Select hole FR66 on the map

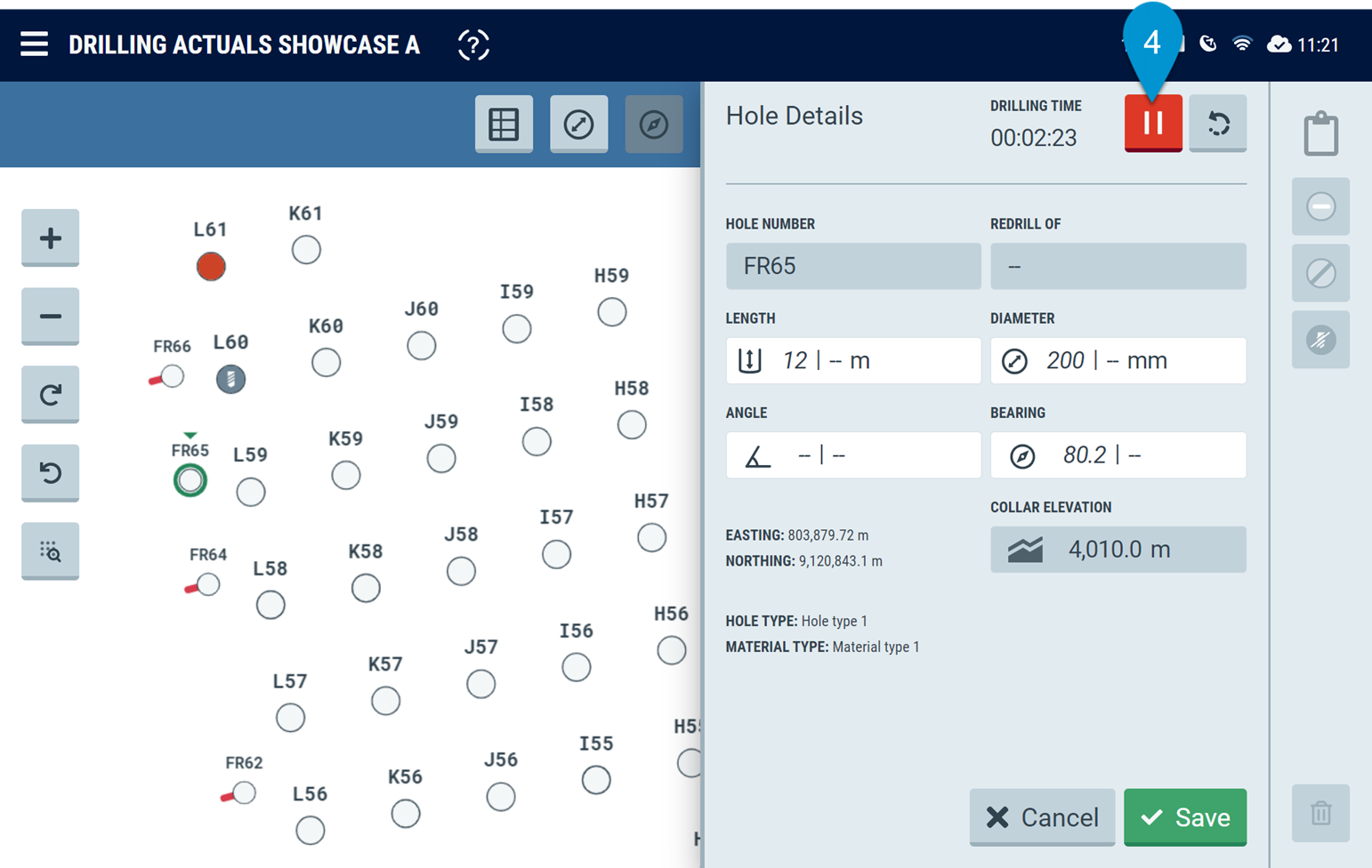pos(173,376)
